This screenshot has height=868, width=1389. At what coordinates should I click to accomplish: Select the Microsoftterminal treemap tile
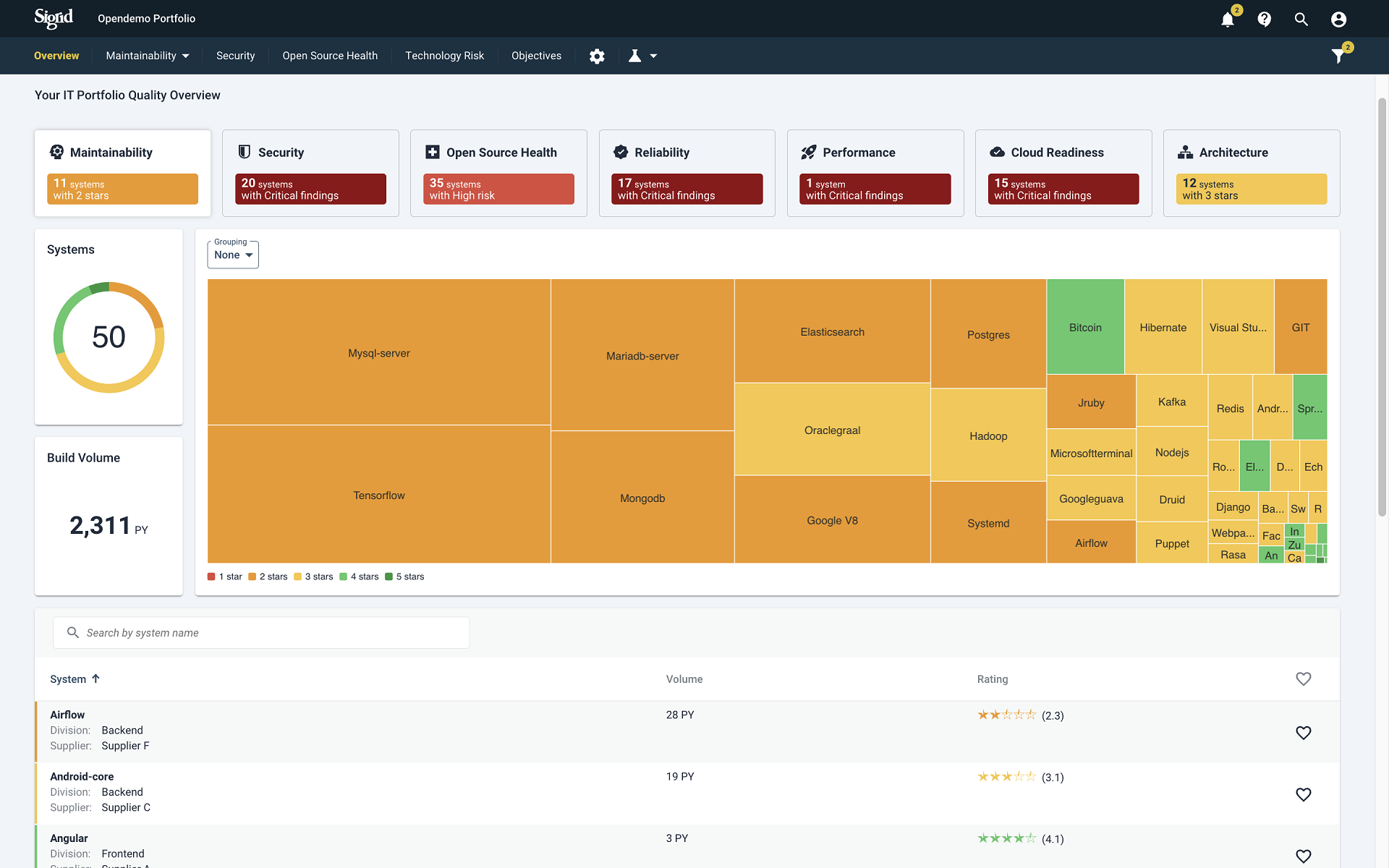(x=1091, y=453)
